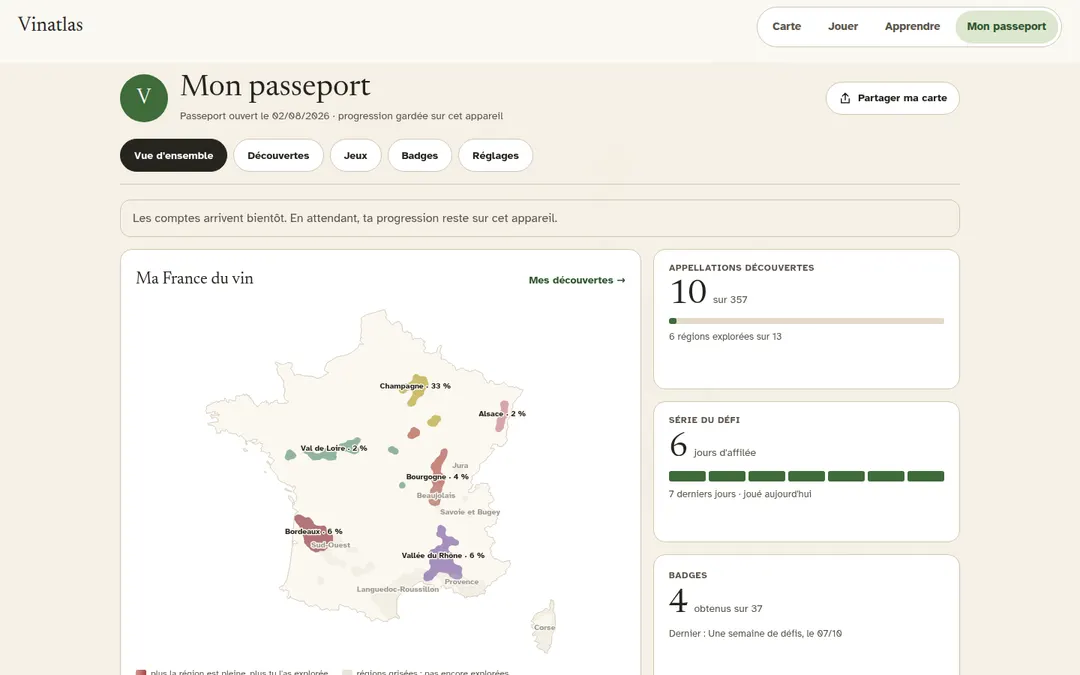Viewport: 1080px width, 675px height.
Task: Select the Vue d'ensemble tab
Action: click(174, 155)
